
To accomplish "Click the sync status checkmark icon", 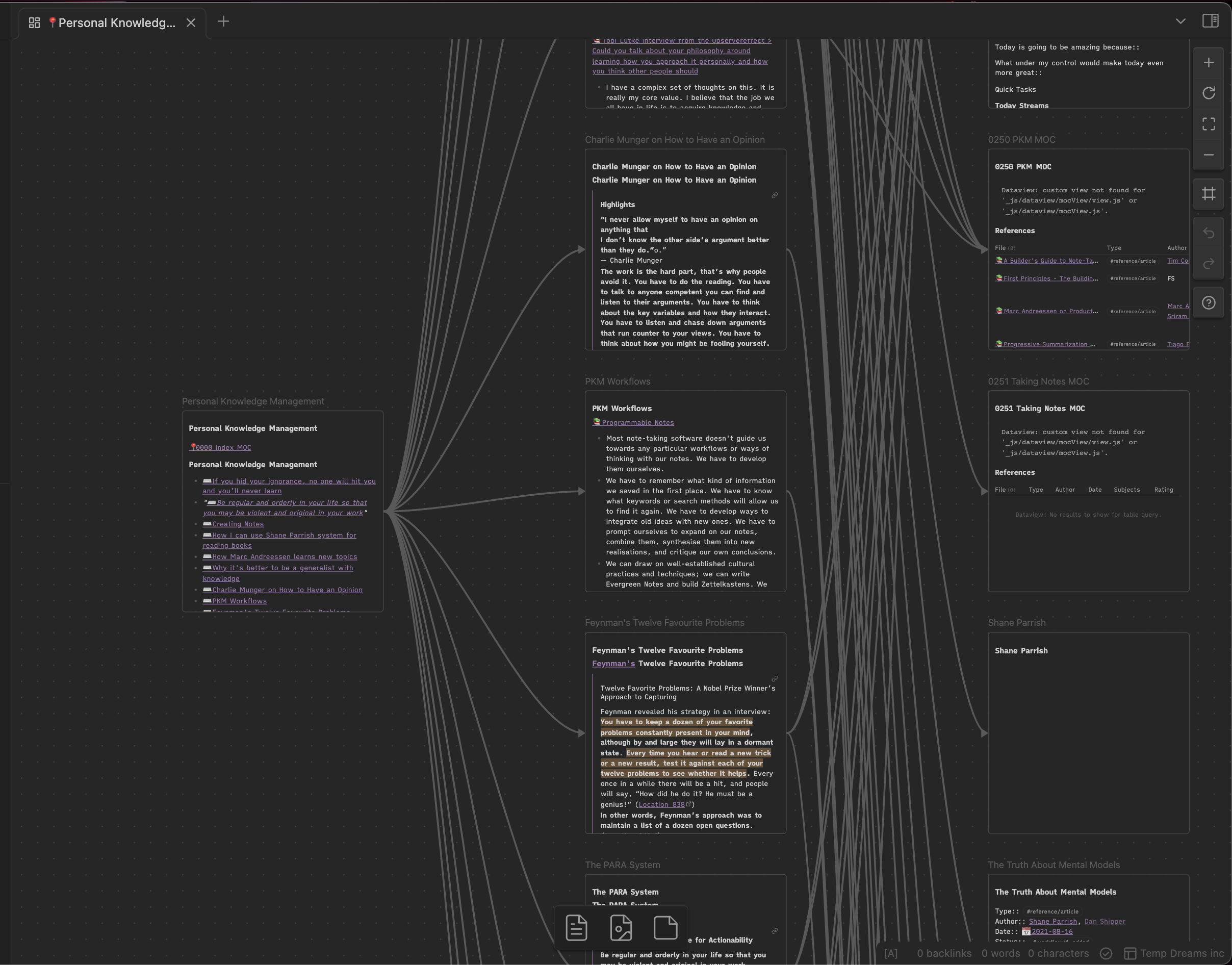I will 1106,953.
